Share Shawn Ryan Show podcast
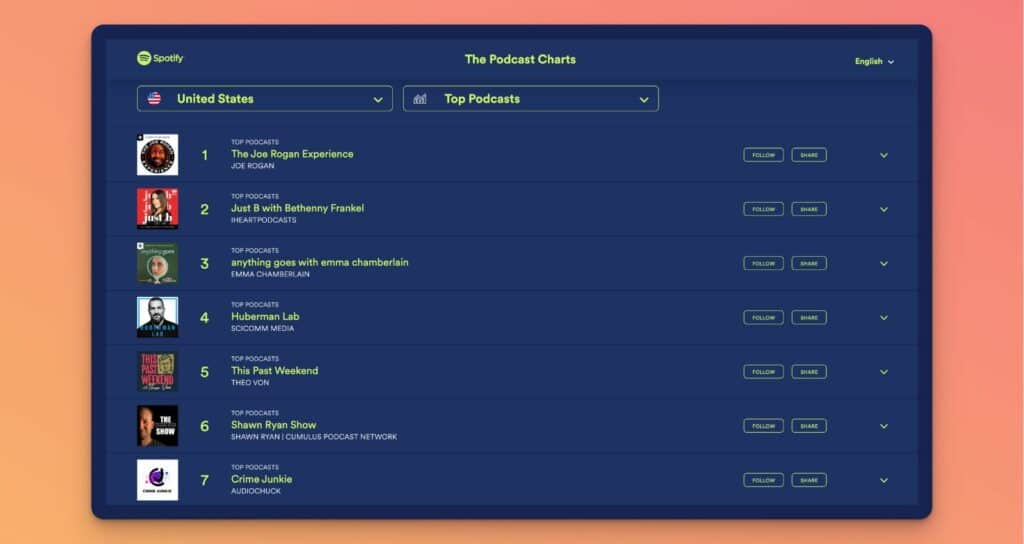Screen dimensions: 1024x544 tap(809, 426)
